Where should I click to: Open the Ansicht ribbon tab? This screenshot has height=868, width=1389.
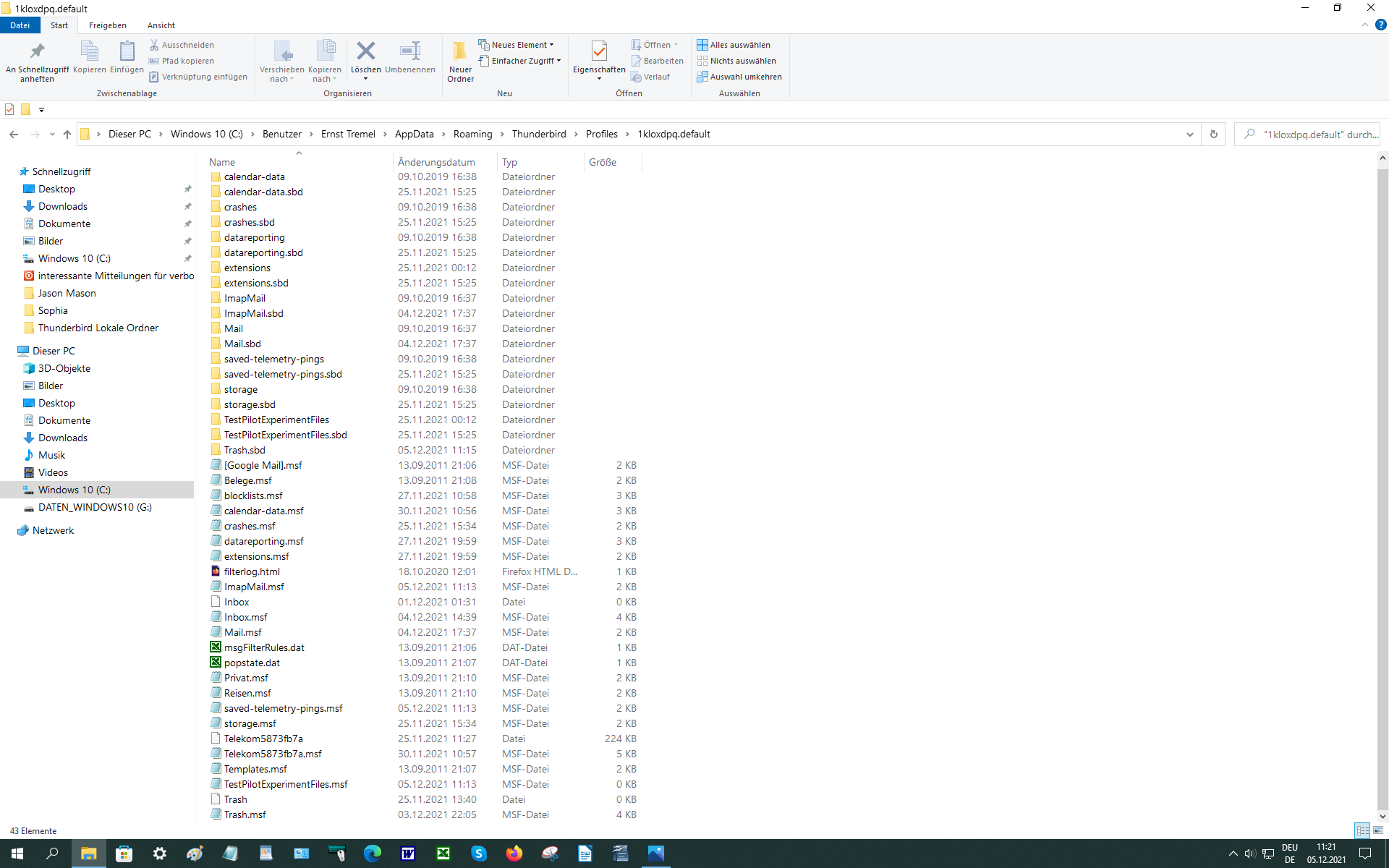tap(161, 25)
